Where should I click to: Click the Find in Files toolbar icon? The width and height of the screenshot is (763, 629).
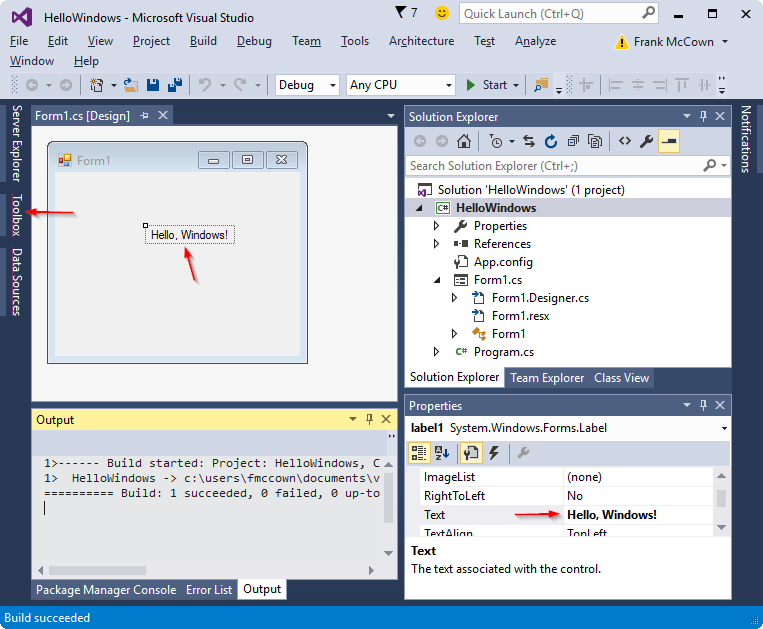[541, 85]
